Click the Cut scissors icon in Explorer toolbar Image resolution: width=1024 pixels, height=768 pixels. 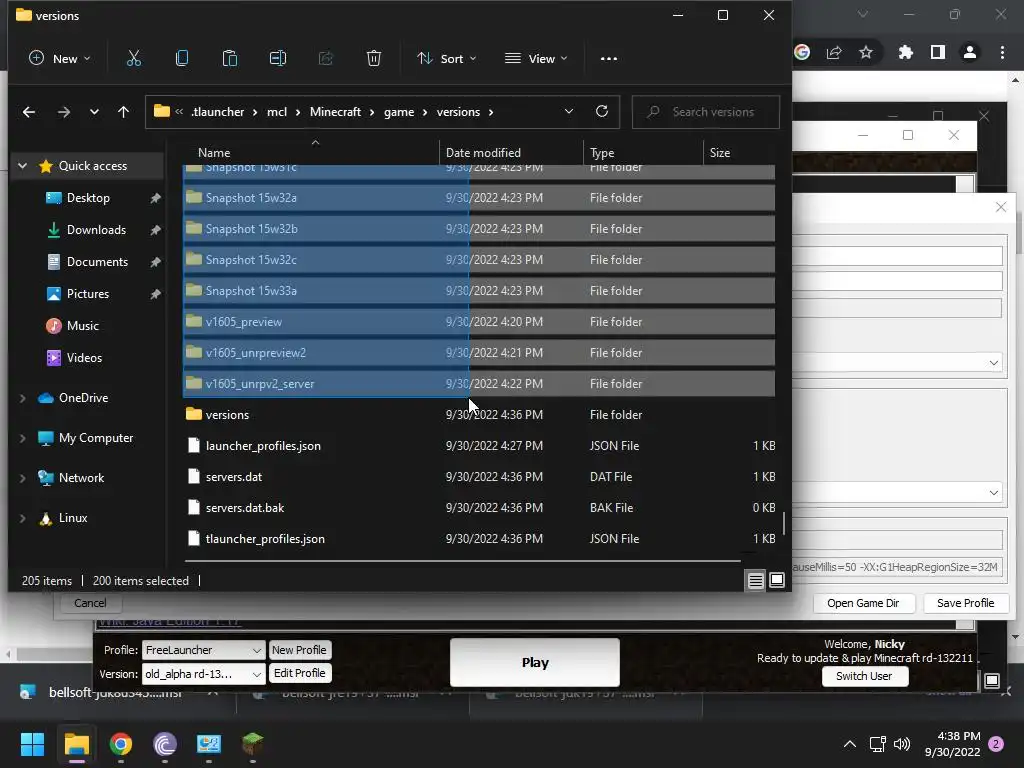coord(134,59)
